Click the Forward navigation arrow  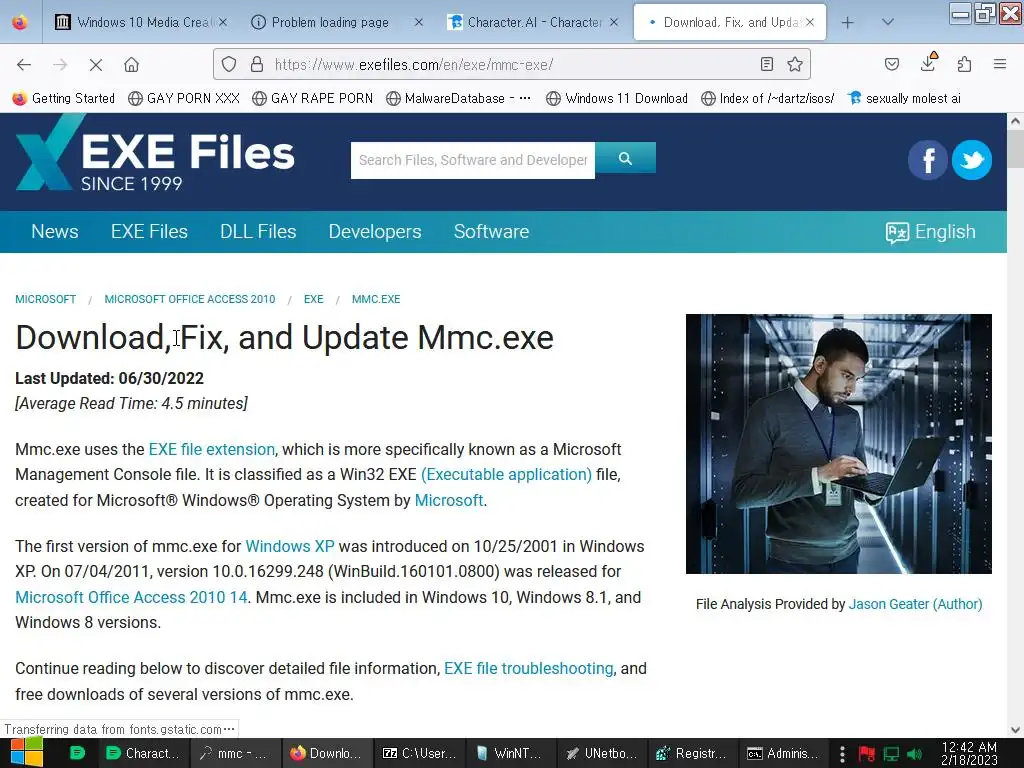[60, 64]
